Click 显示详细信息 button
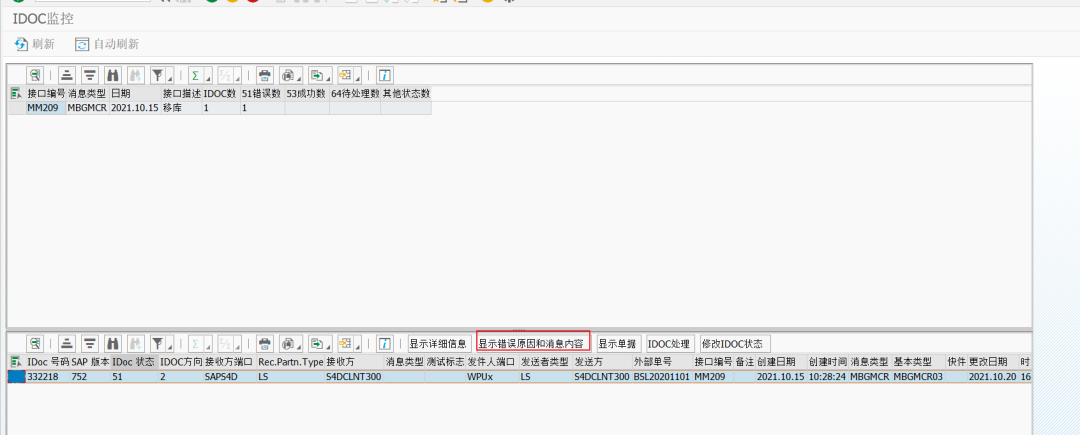Screen dimensions: 1080x435 [438, 343]
